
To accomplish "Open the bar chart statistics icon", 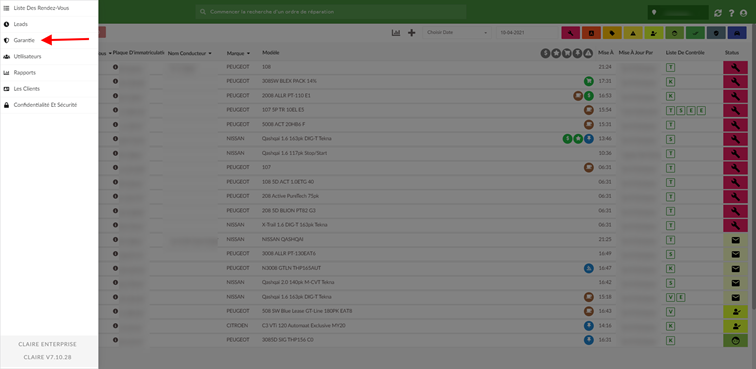I will click(x=396, y=33).
